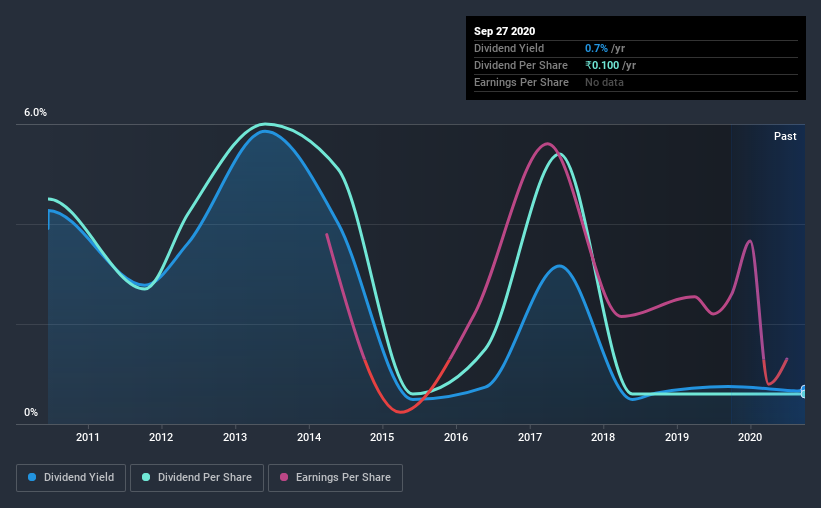Click the end-of-line data point marker
The width and height of the screenshot is (821, 508).
coord(804,392)
